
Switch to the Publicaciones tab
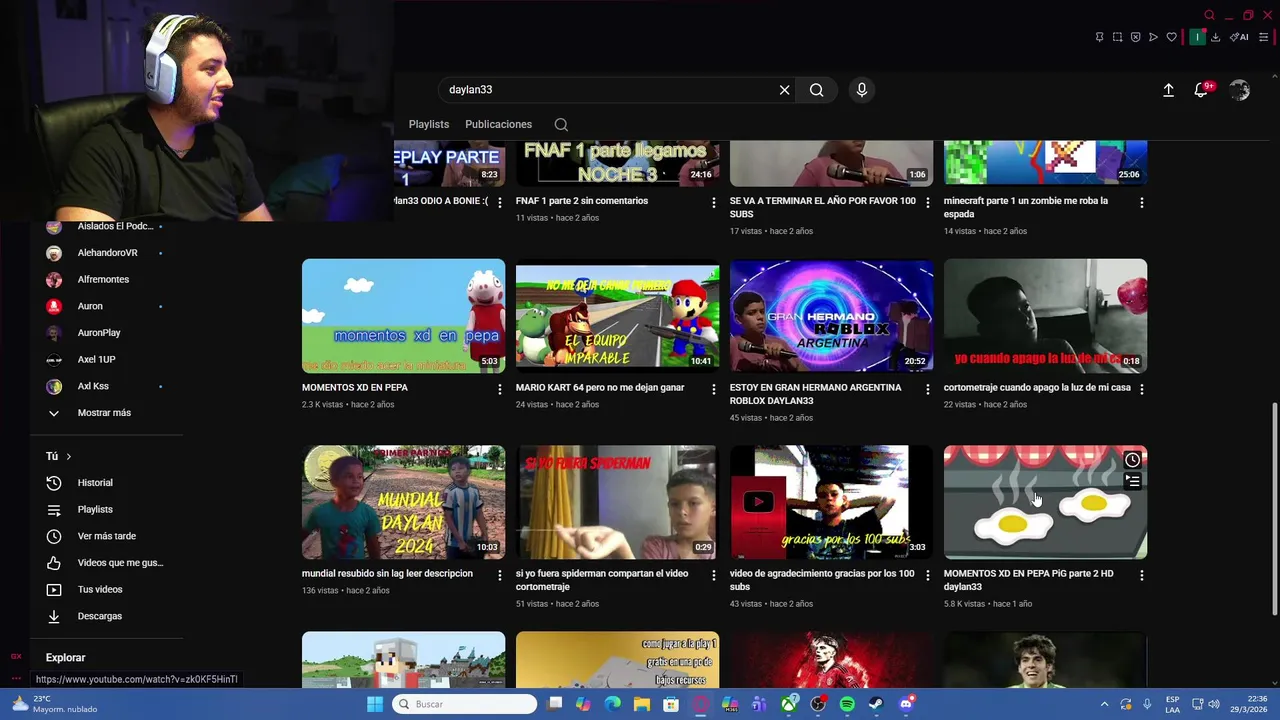(x=498, y=125)
